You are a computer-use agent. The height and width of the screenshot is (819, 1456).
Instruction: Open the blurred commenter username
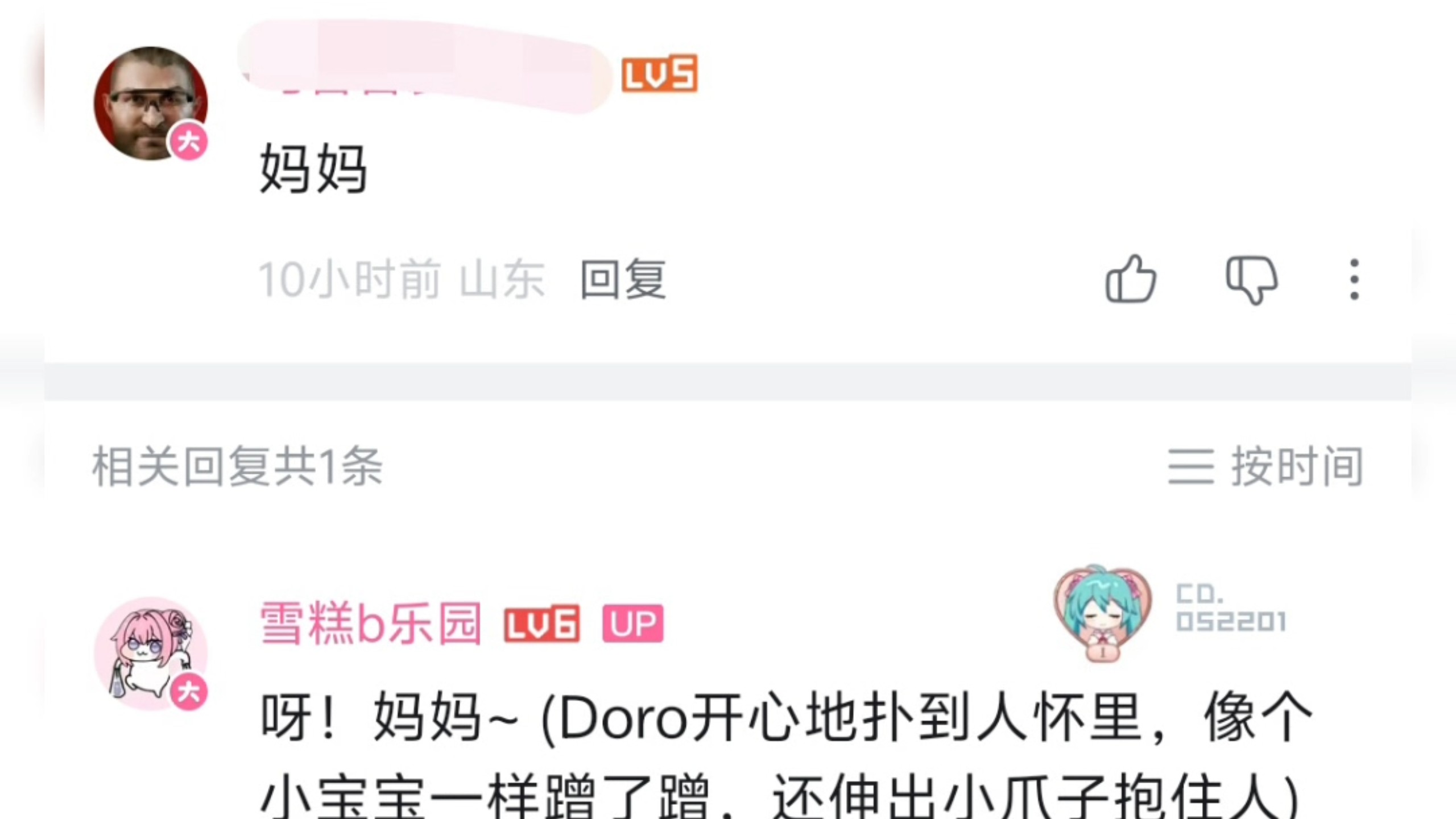pos(424,67)
